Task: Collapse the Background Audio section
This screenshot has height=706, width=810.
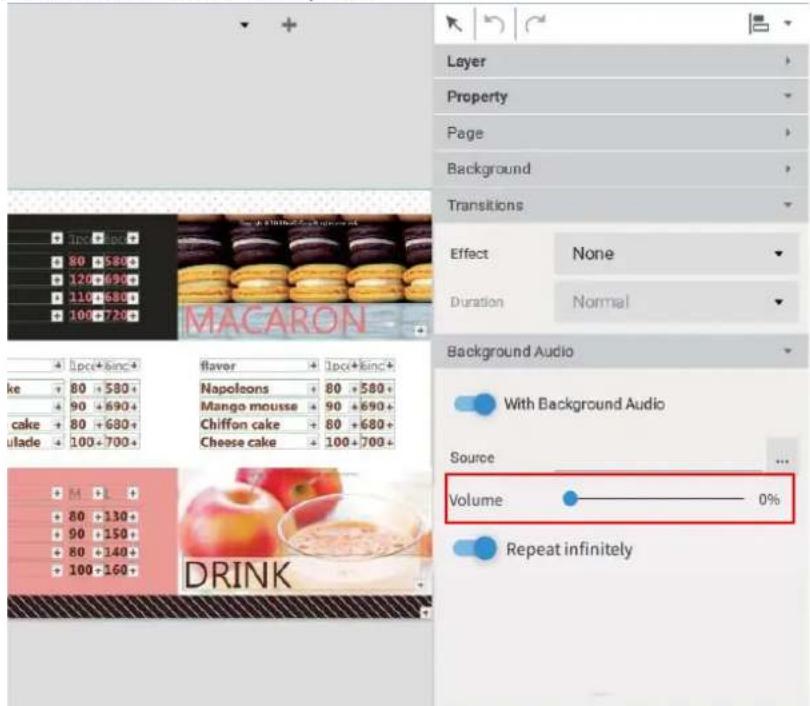Action: coord(620,351)
